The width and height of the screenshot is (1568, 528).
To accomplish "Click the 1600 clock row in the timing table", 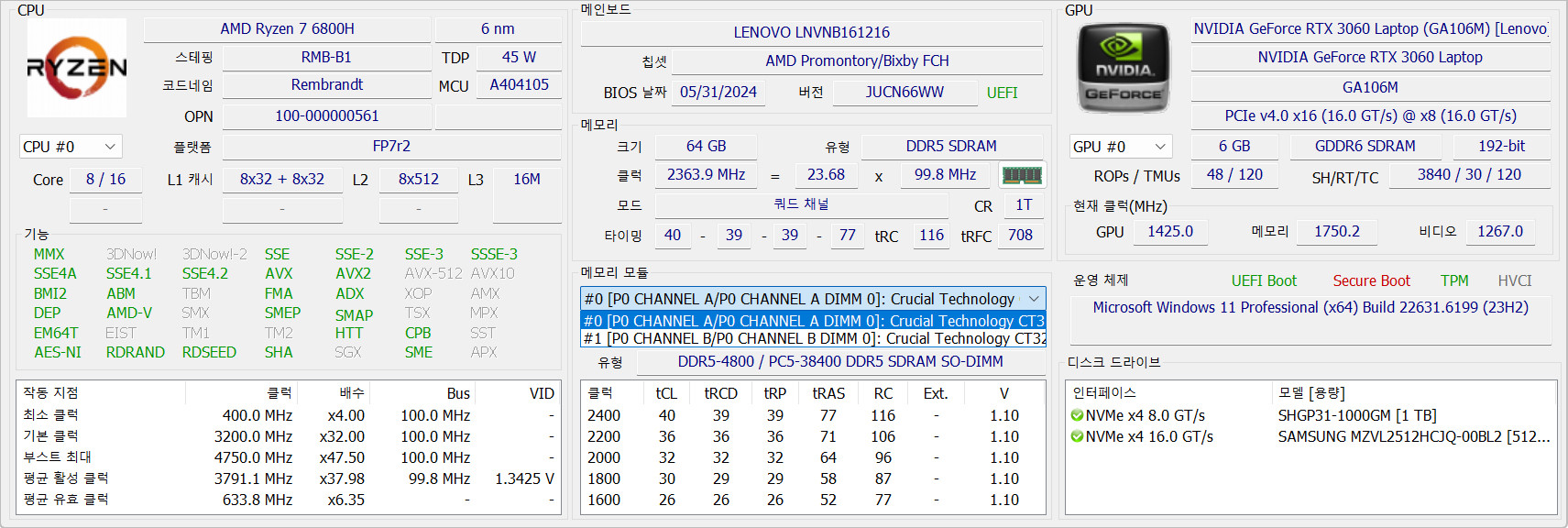I will pos(813,500).
